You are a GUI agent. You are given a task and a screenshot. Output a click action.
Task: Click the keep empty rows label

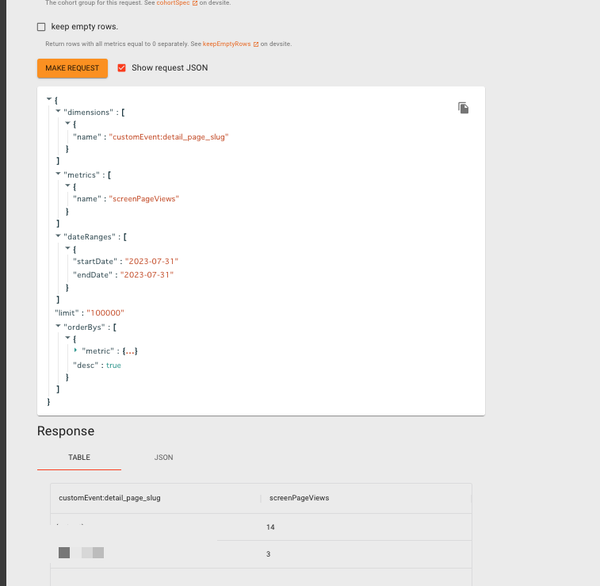pos(85,27)
